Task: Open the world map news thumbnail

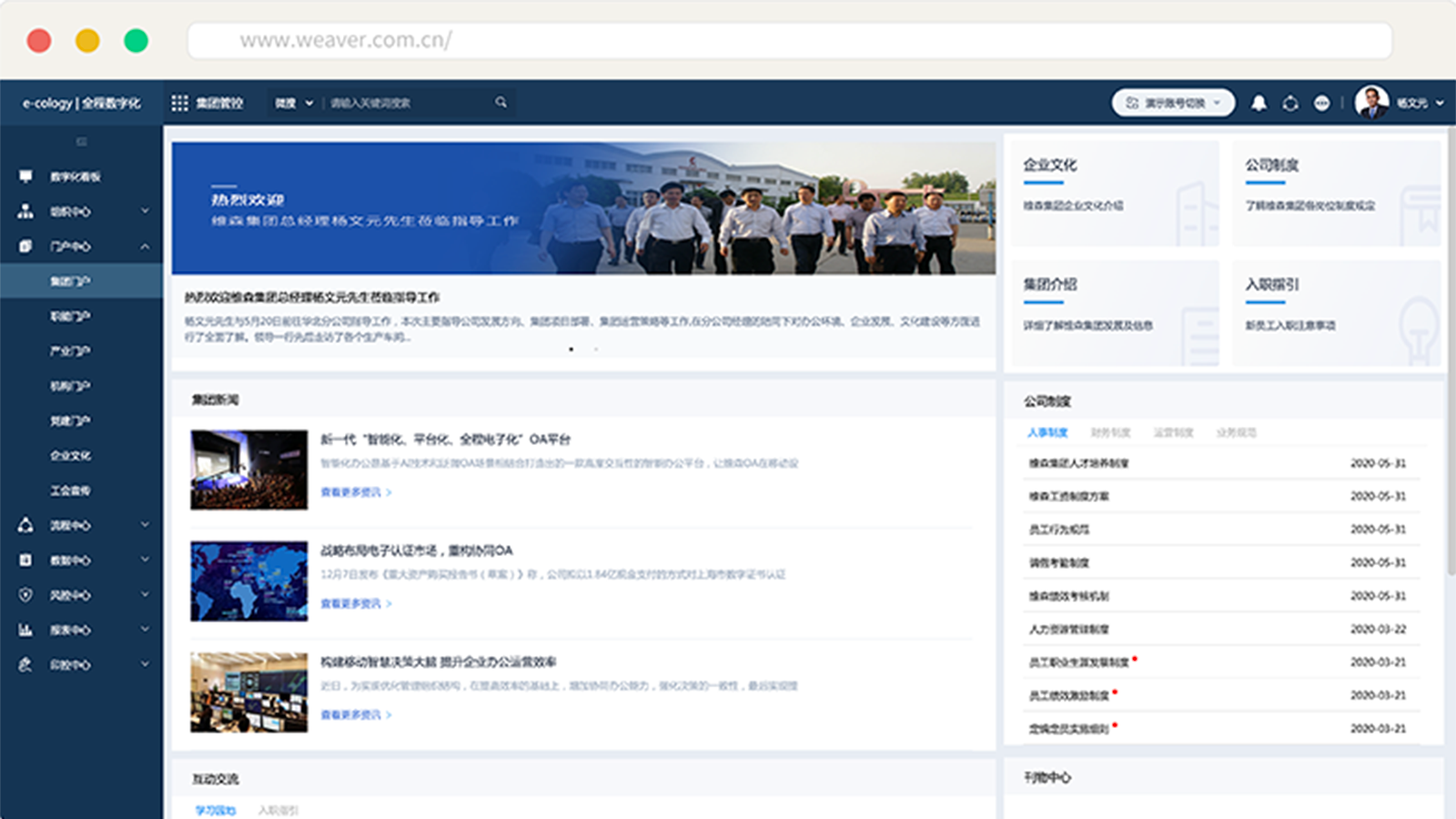Action: tap(248, 581)
